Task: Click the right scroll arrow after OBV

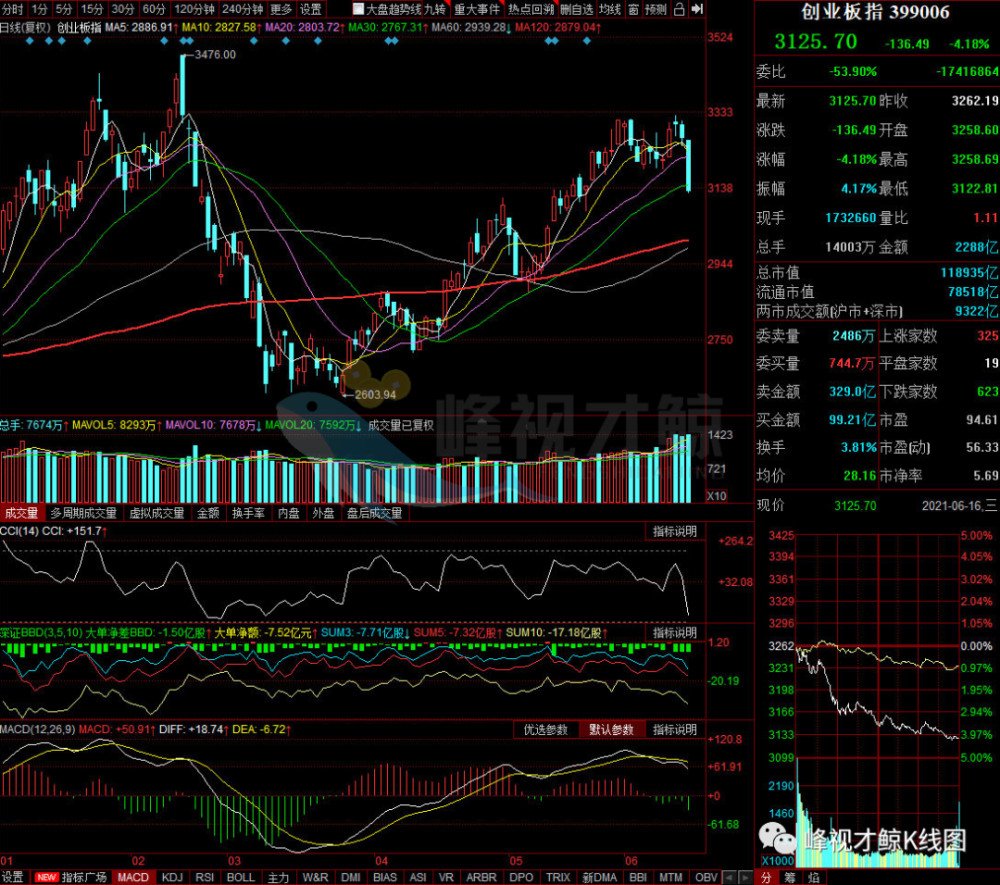Action: pyautogui.click(x=744, y=877)
